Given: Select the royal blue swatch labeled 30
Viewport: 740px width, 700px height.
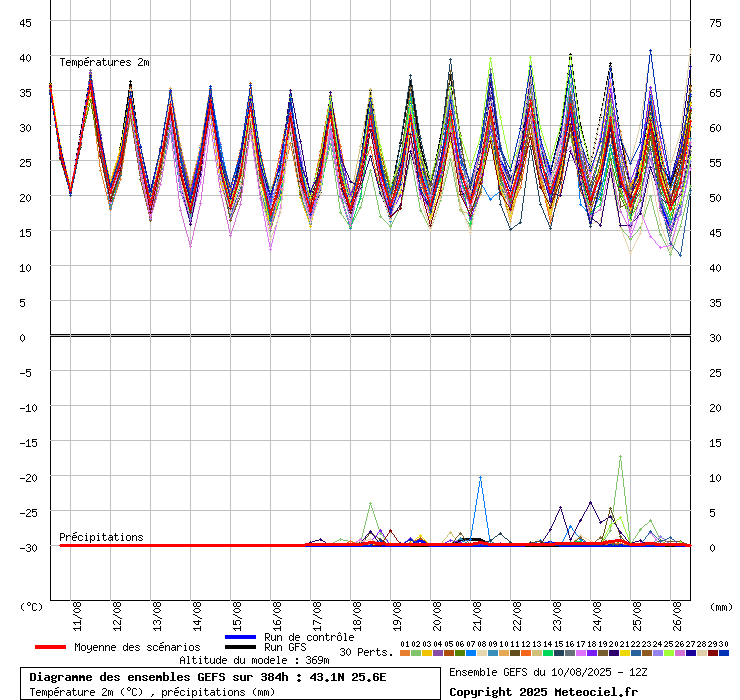Looking at the screenshot, I should [724, 653].
